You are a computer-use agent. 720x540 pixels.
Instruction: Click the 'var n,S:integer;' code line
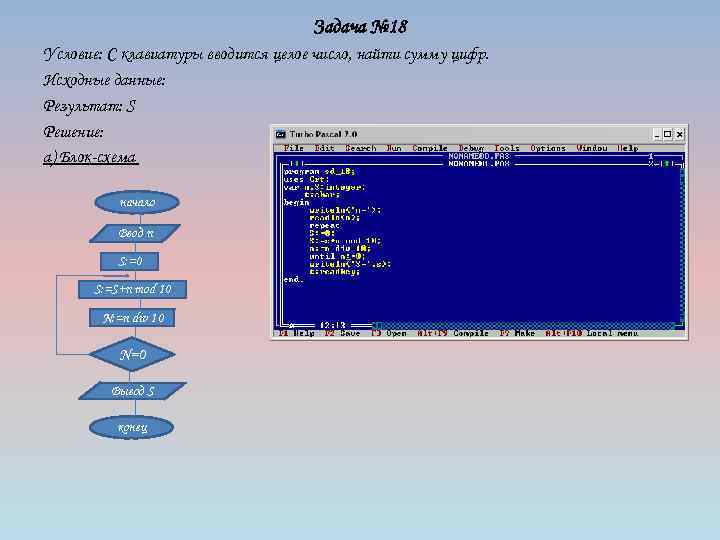click(324, 187)
